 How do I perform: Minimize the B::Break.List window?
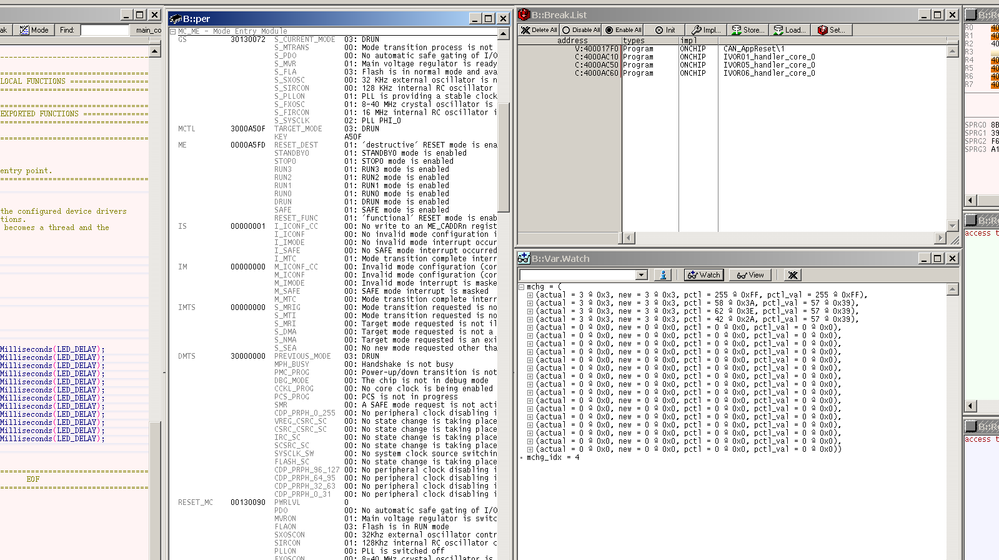pos(924,15)
